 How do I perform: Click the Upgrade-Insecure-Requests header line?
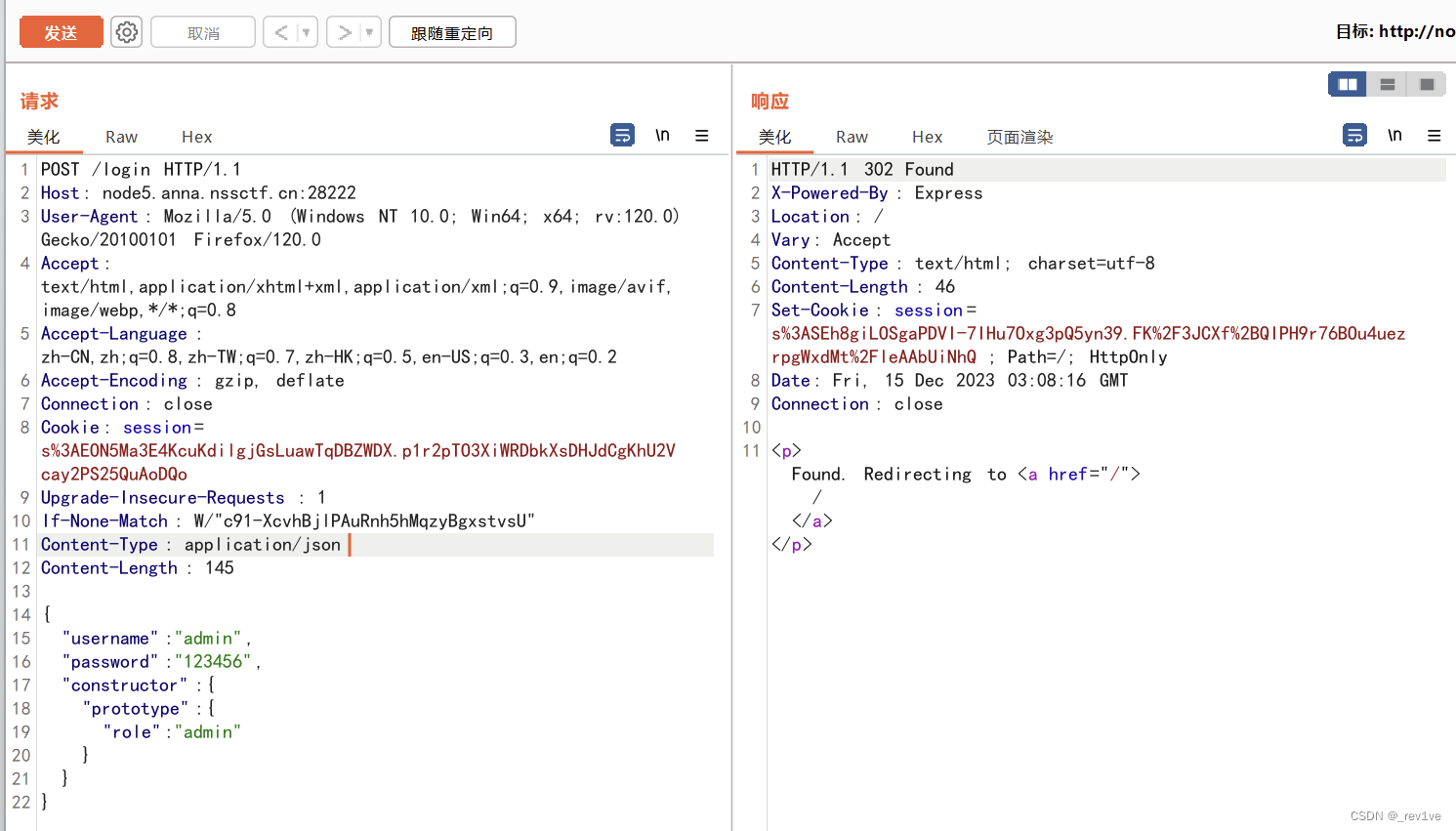(x=184, y=497)
